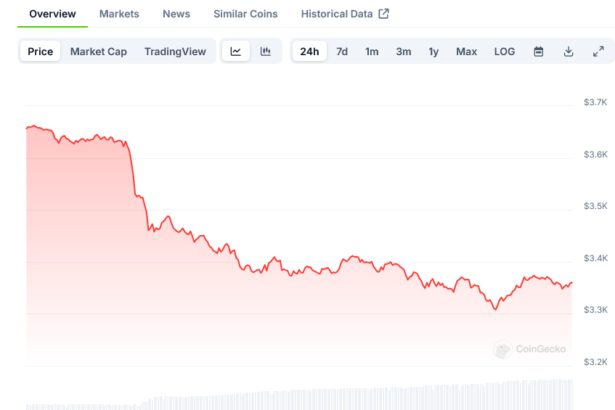615x410 pixels.
Task: Set chart range to 7d
Action: (x=342, y=51)
